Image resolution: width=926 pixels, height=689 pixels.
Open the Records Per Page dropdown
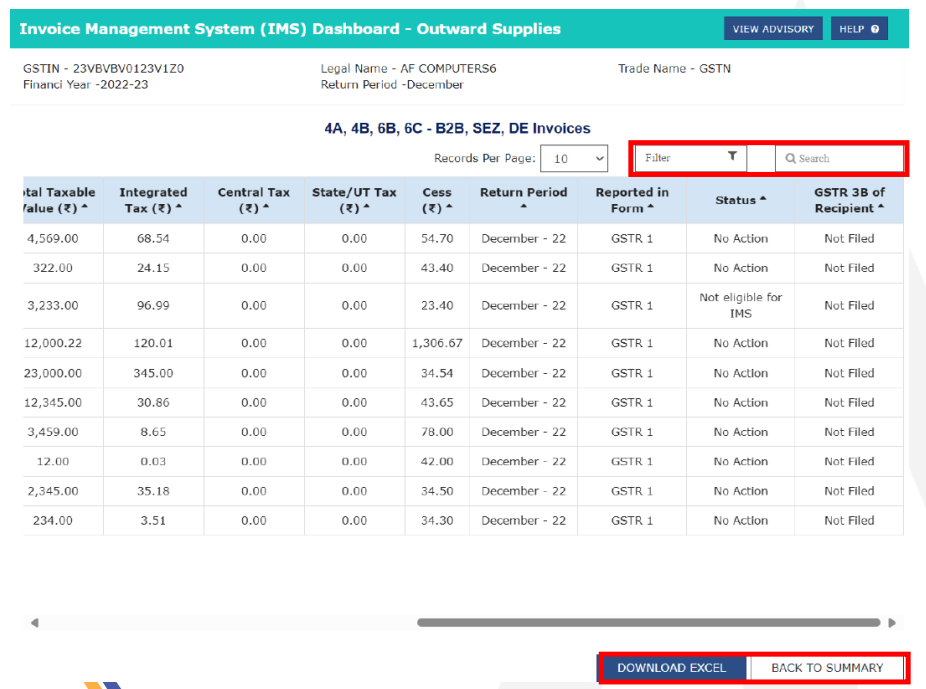(574, 158)
